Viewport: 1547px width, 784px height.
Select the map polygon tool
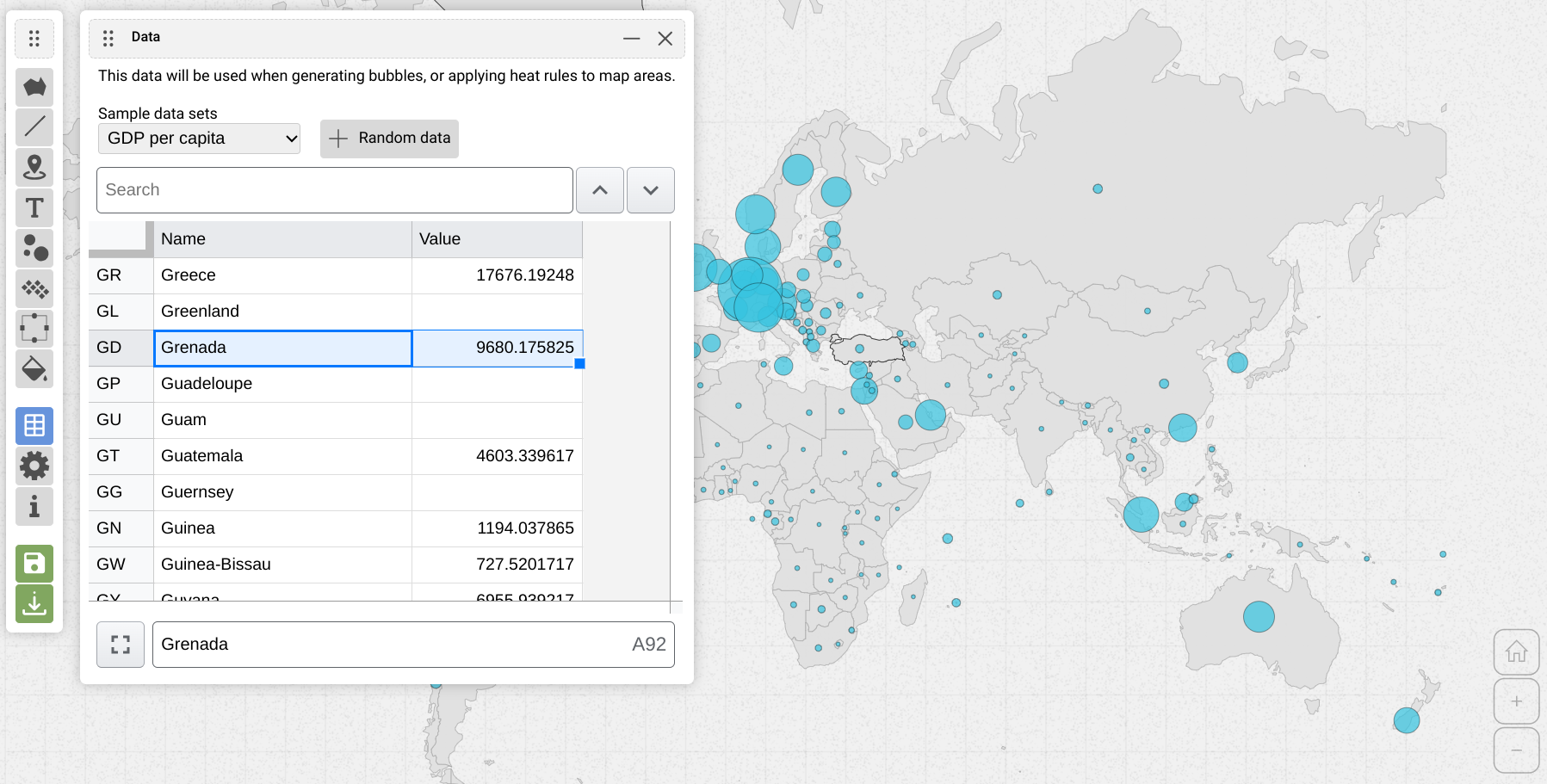34,87
